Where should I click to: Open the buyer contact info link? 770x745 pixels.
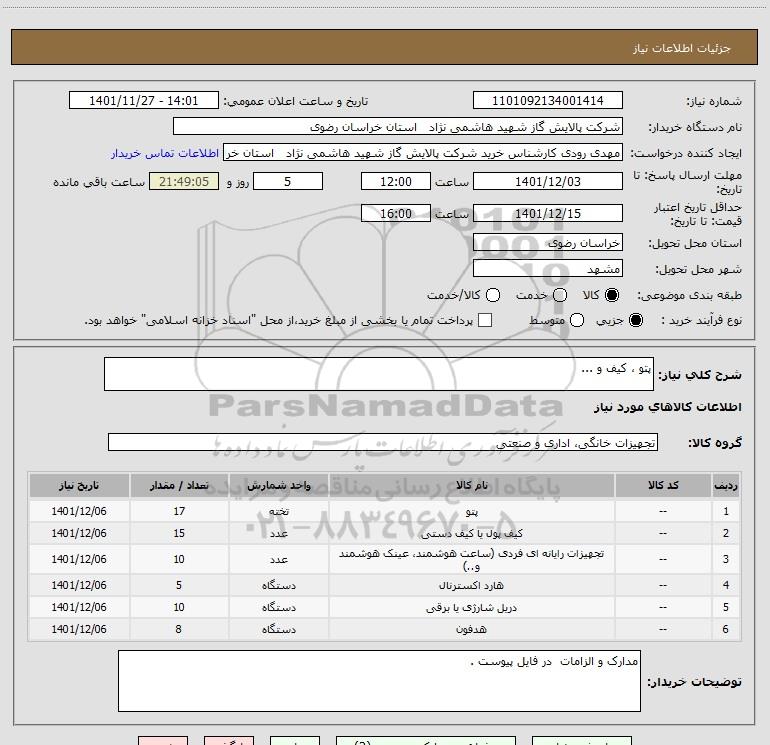[x=165, y=153]
